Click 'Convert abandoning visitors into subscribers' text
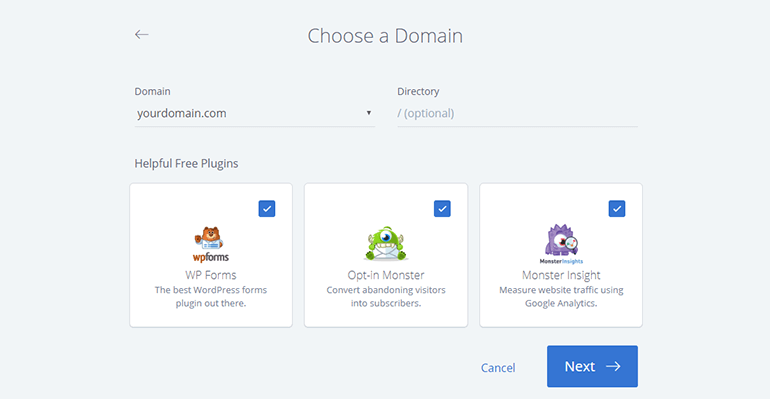This screenshot has width=770, height=399. pos(386,296)
